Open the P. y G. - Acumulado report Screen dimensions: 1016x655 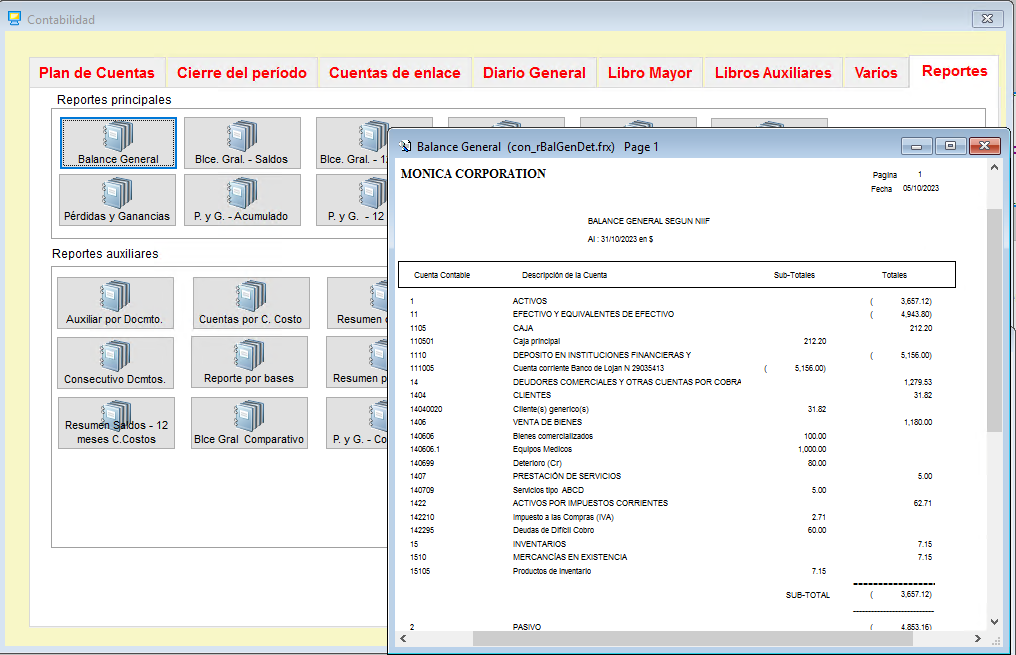tap(242, 200)
